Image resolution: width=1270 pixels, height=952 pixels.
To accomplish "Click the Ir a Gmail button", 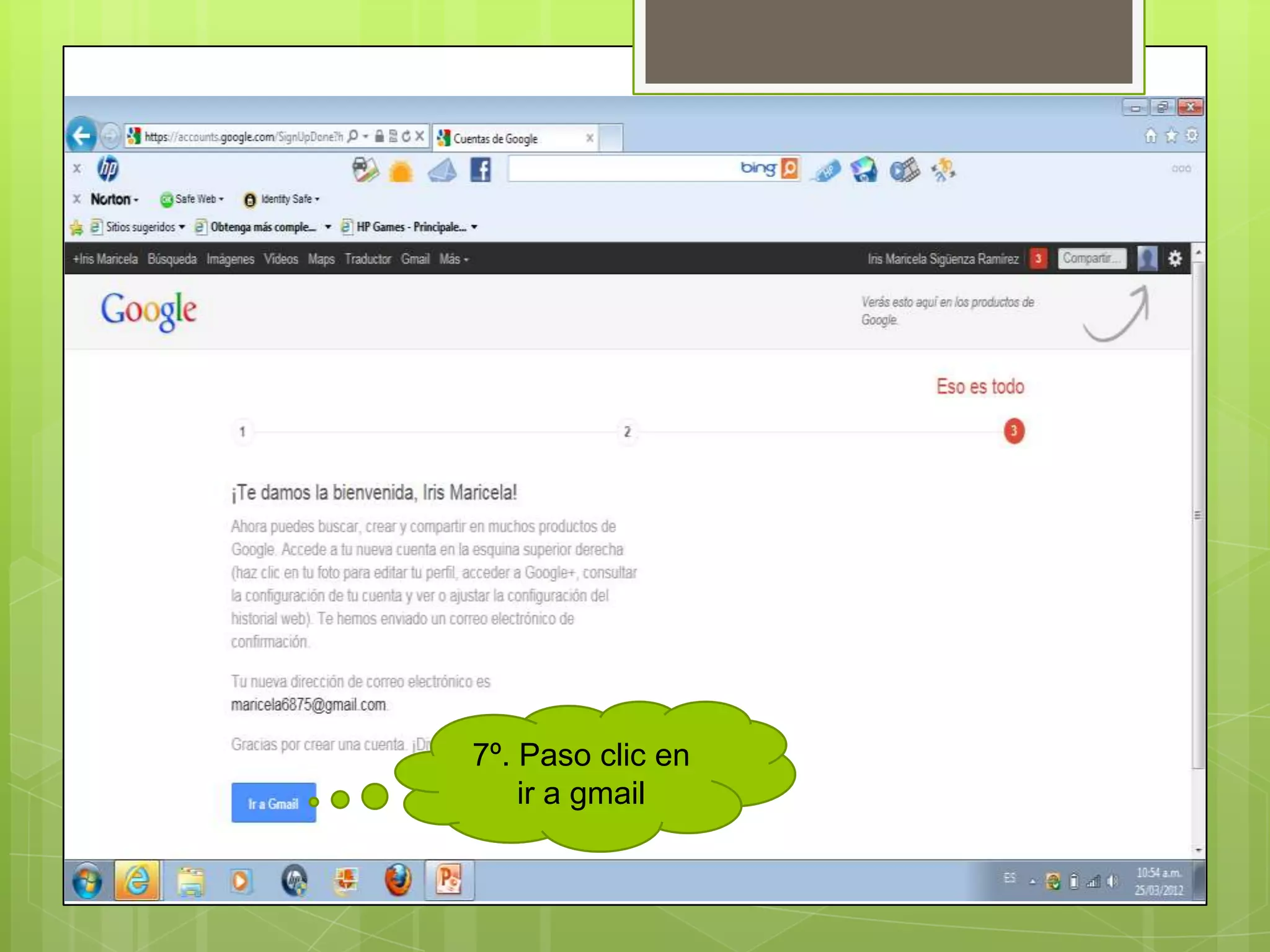I will pos(273,803).
